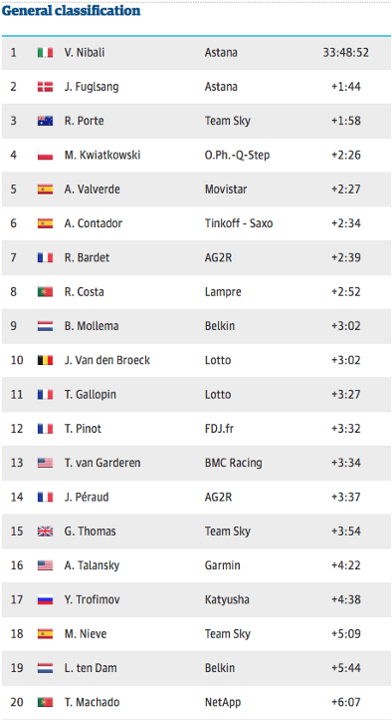Click the Italian flag beside V. Nibali

tap(45, 53)
